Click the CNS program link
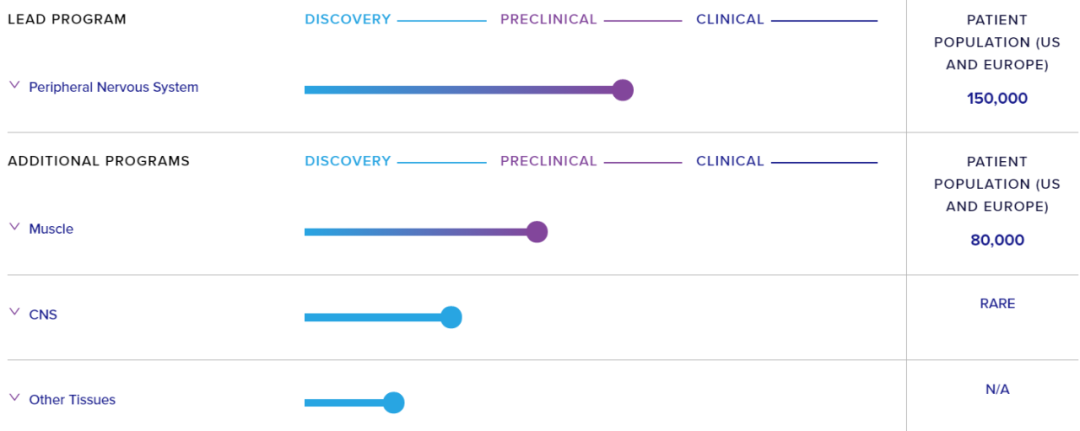The width and height of the screenshot is (1080, 431). pos(43,314)
